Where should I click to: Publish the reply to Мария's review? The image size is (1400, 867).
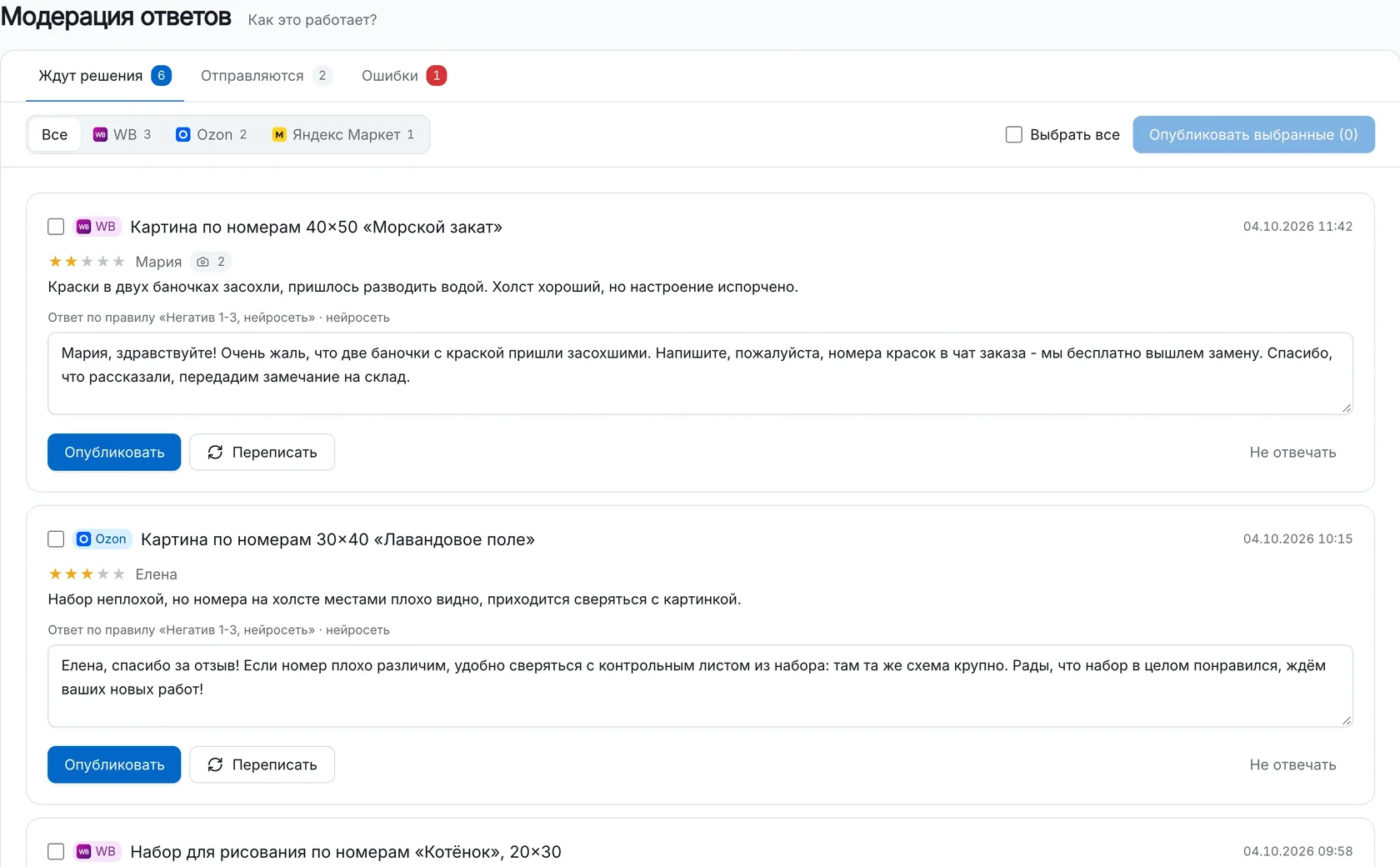[x=114, y=452]
